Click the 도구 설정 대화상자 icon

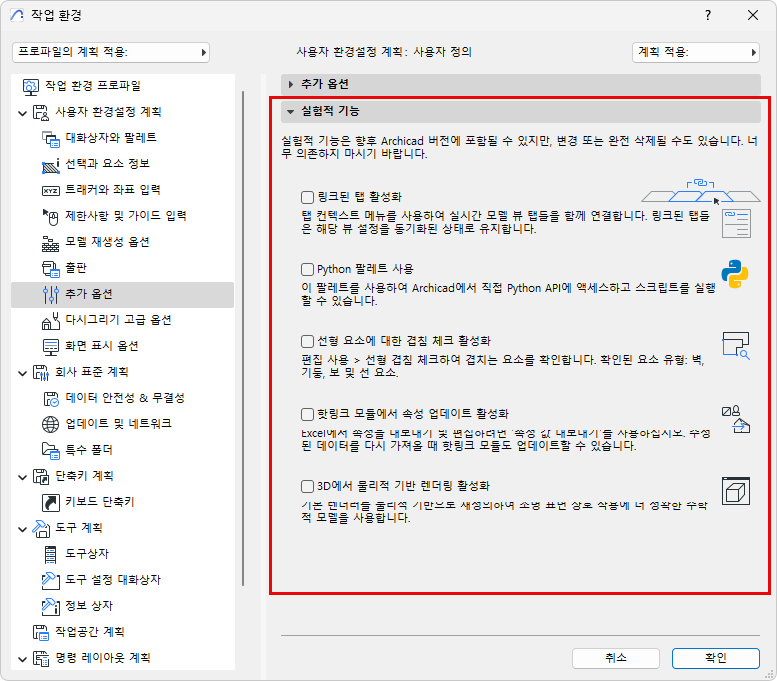(x=51, y=580)
